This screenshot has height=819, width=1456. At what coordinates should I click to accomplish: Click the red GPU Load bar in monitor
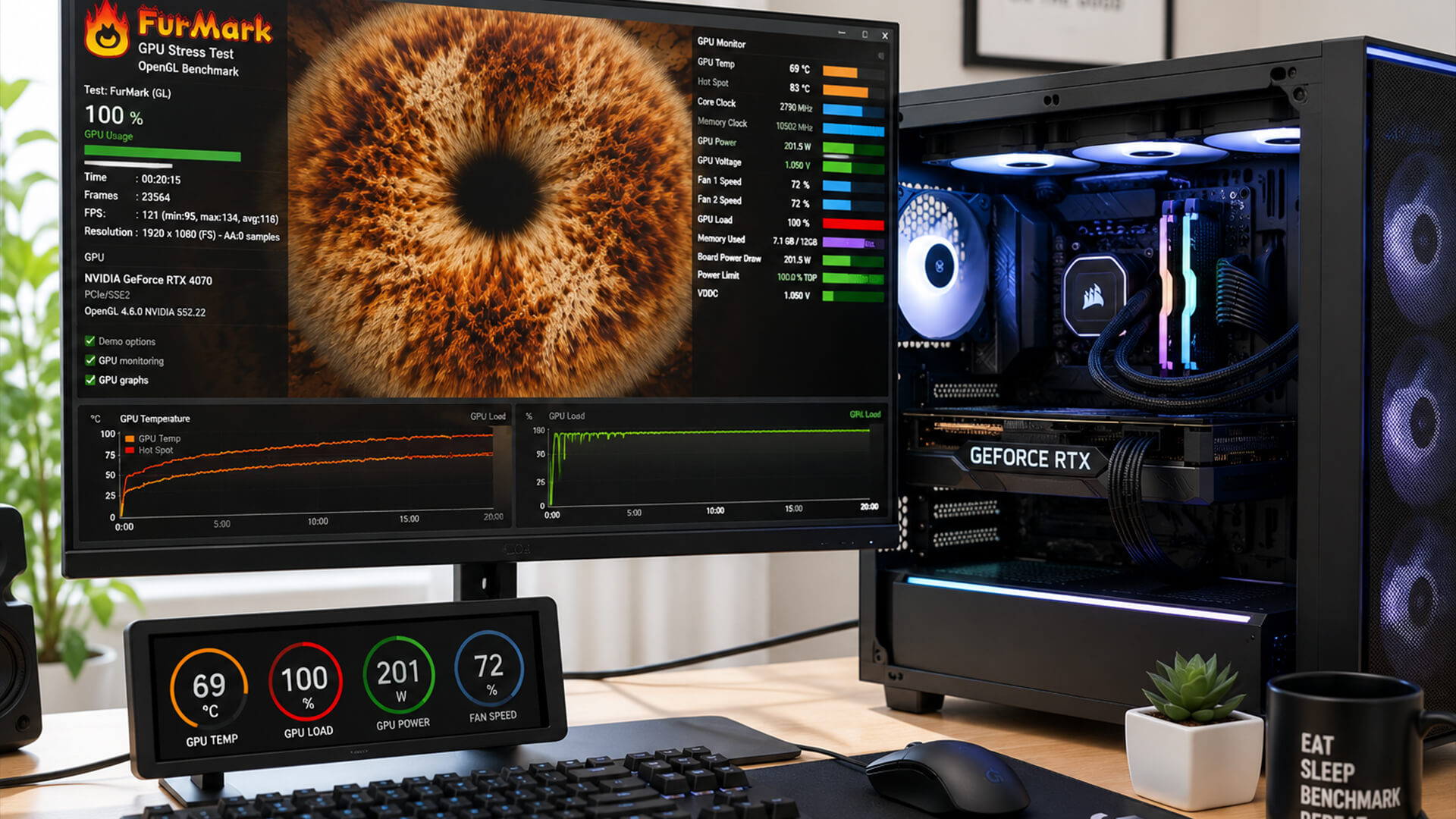pyautogui.click(x=853, y=224)
